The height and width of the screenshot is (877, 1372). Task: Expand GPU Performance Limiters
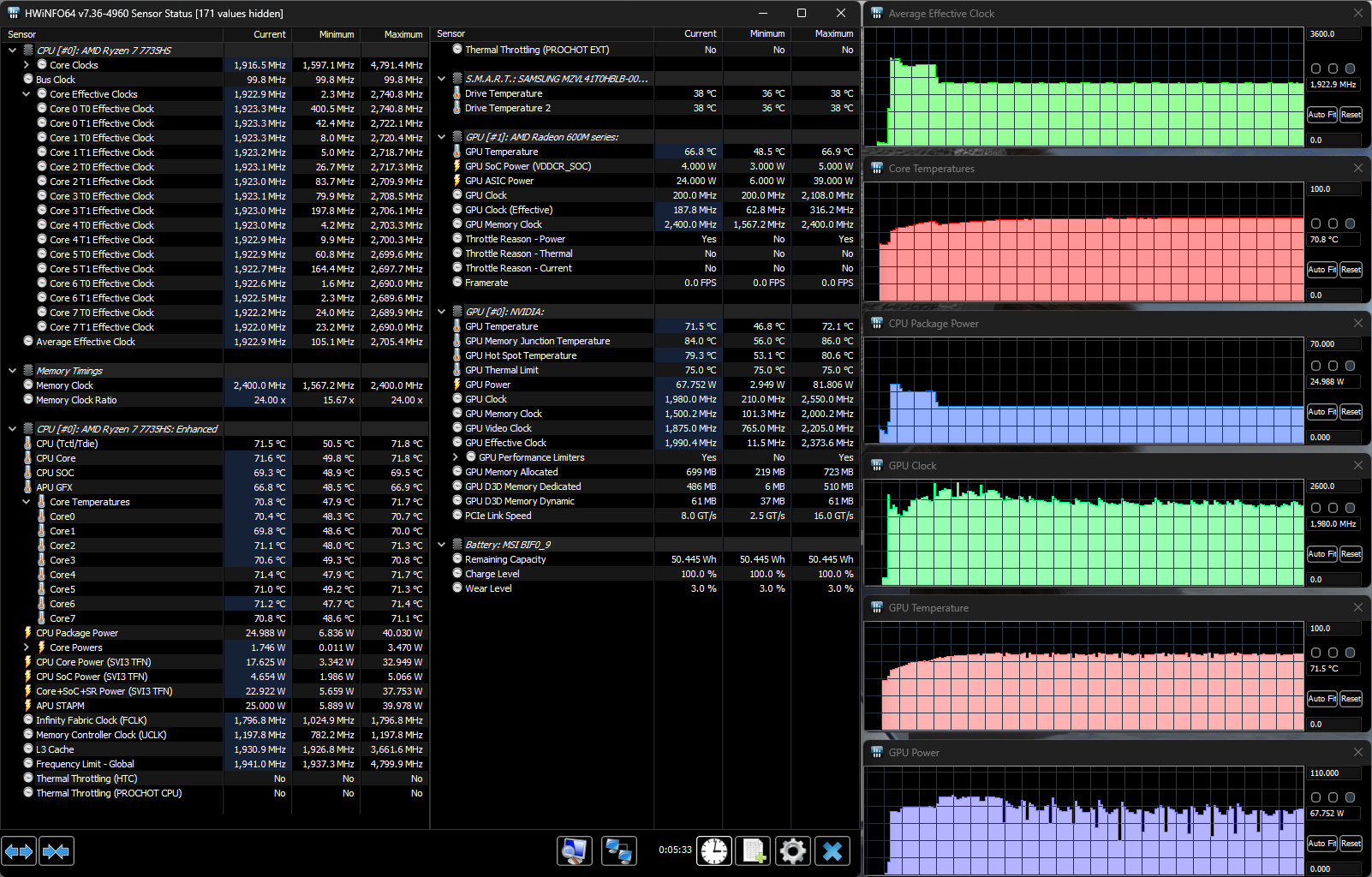[456, 457]
